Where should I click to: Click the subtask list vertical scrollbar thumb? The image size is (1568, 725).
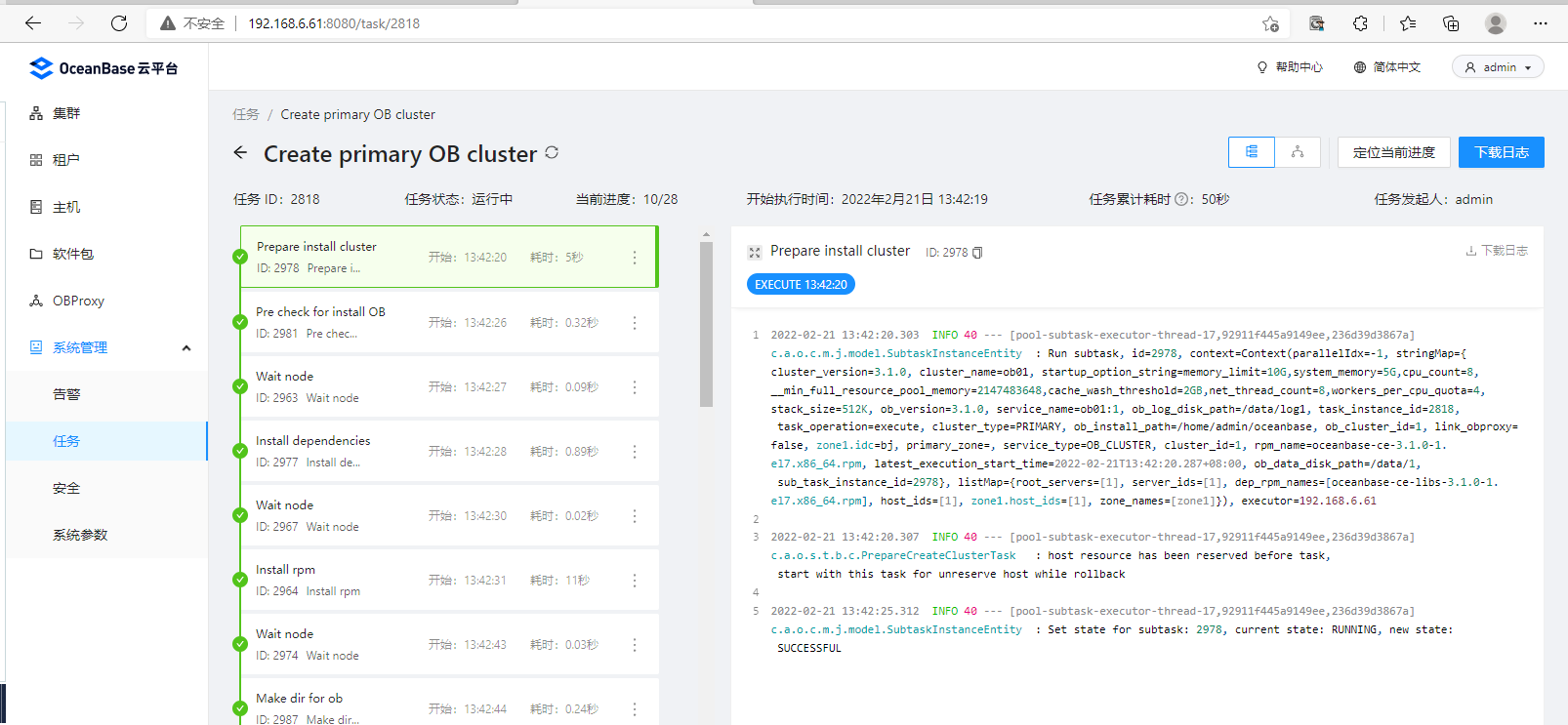[x=707, y=324]
